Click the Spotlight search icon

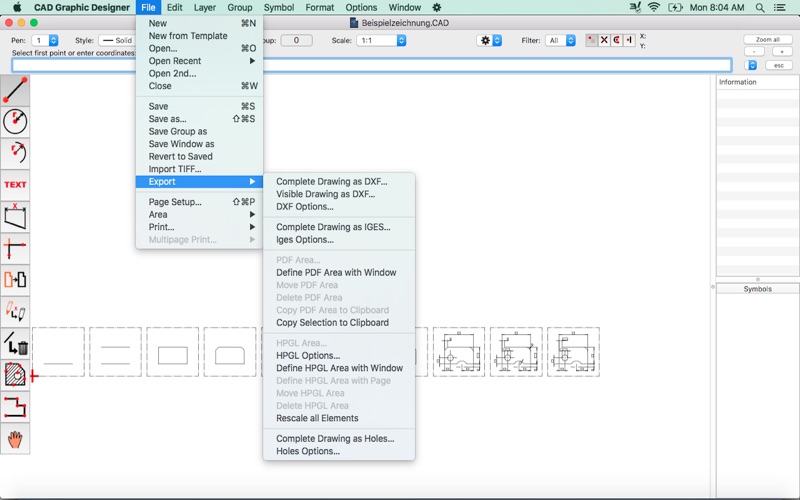tap(760, 8)
